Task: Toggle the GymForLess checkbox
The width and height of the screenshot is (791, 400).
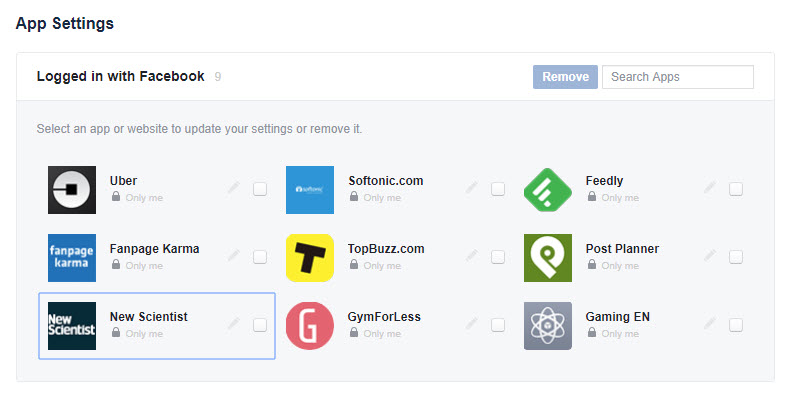Action: click(498, 325)
